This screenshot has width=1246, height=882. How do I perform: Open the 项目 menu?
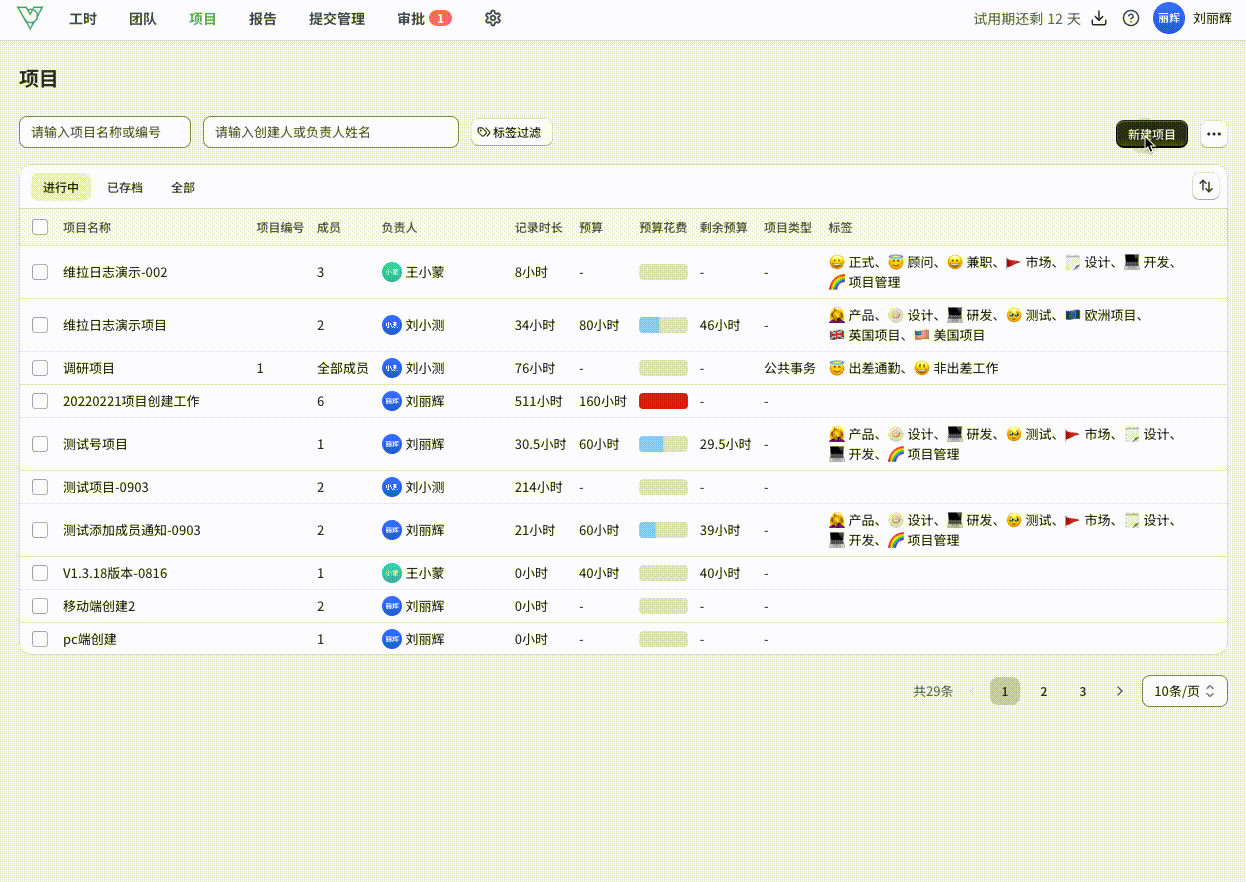tap(203, 18)
